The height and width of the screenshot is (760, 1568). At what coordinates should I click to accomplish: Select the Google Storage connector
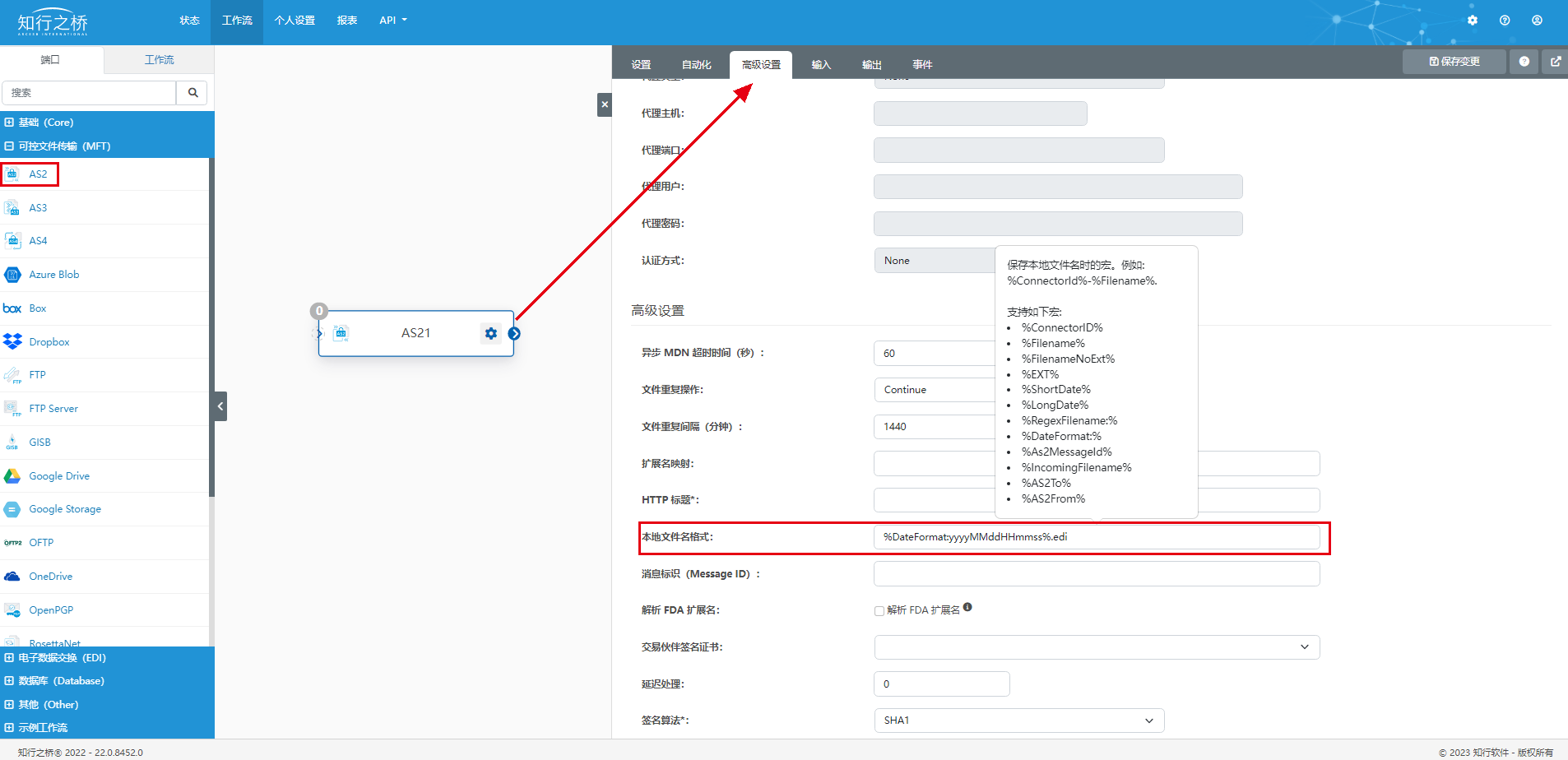[105, 509]
